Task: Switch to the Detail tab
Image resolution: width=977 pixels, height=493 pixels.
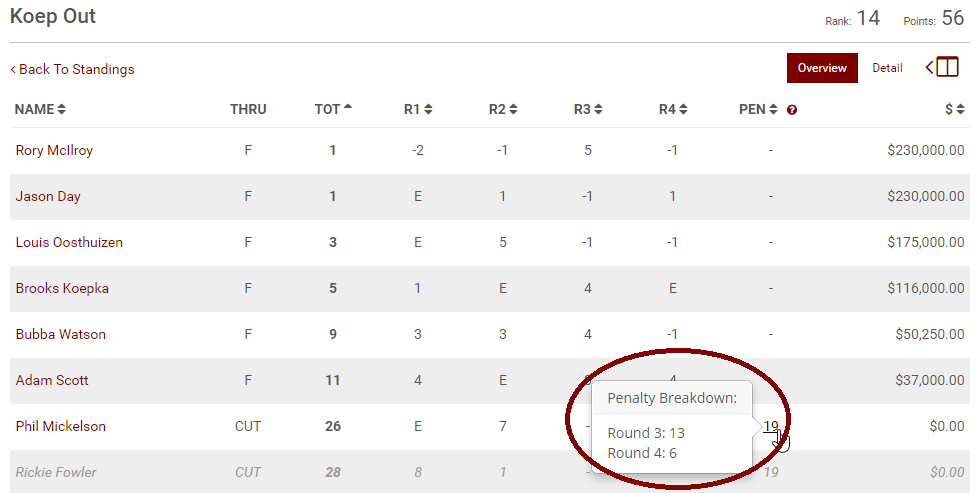Action: click(x=887, y=68)
